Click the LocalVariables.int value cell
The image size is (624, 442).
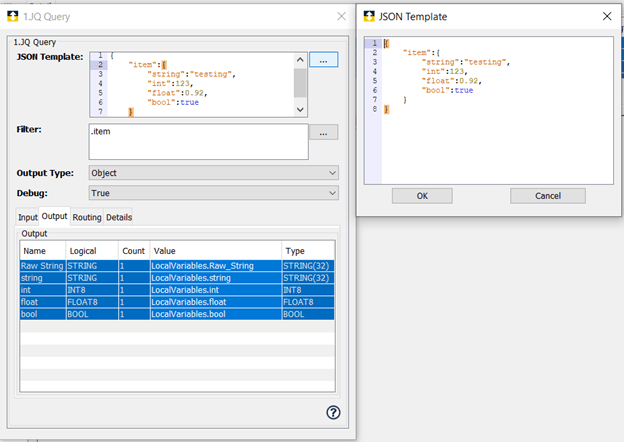coord(216,290)
